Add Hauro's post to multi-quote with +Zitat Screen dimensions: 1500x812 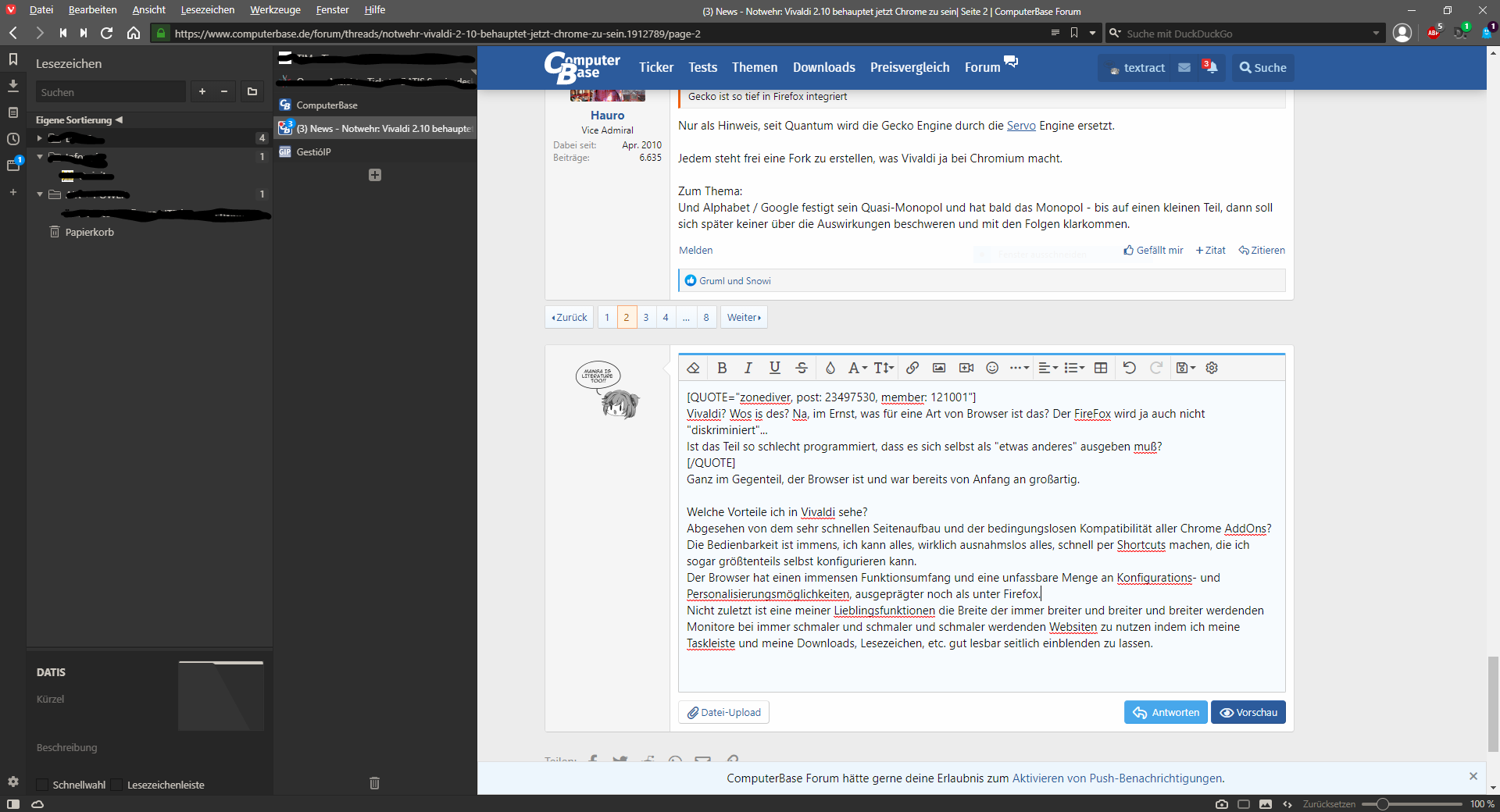coord(1211,251)
